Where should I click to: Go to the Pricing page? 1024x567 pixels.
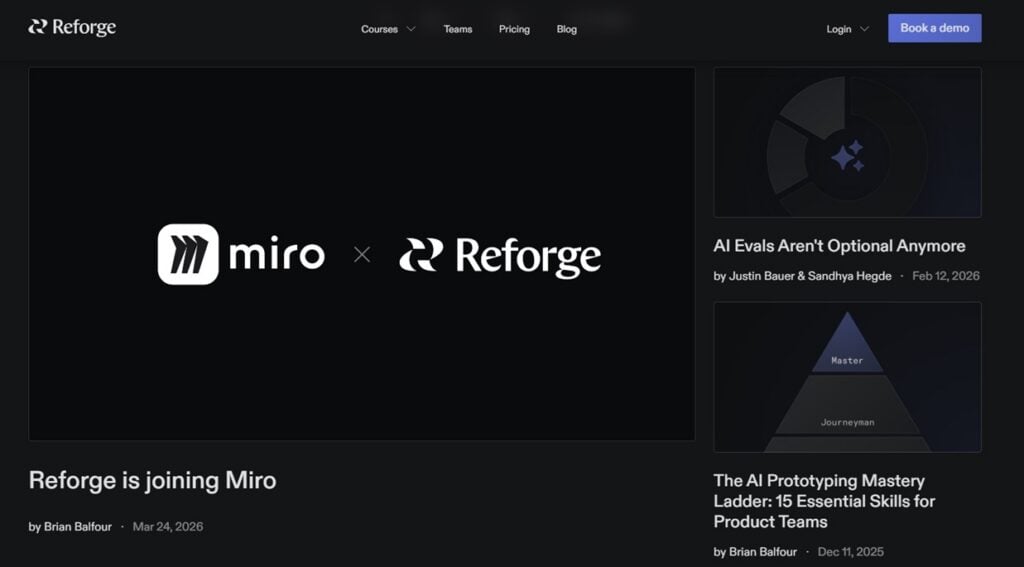tap(514, 29)
